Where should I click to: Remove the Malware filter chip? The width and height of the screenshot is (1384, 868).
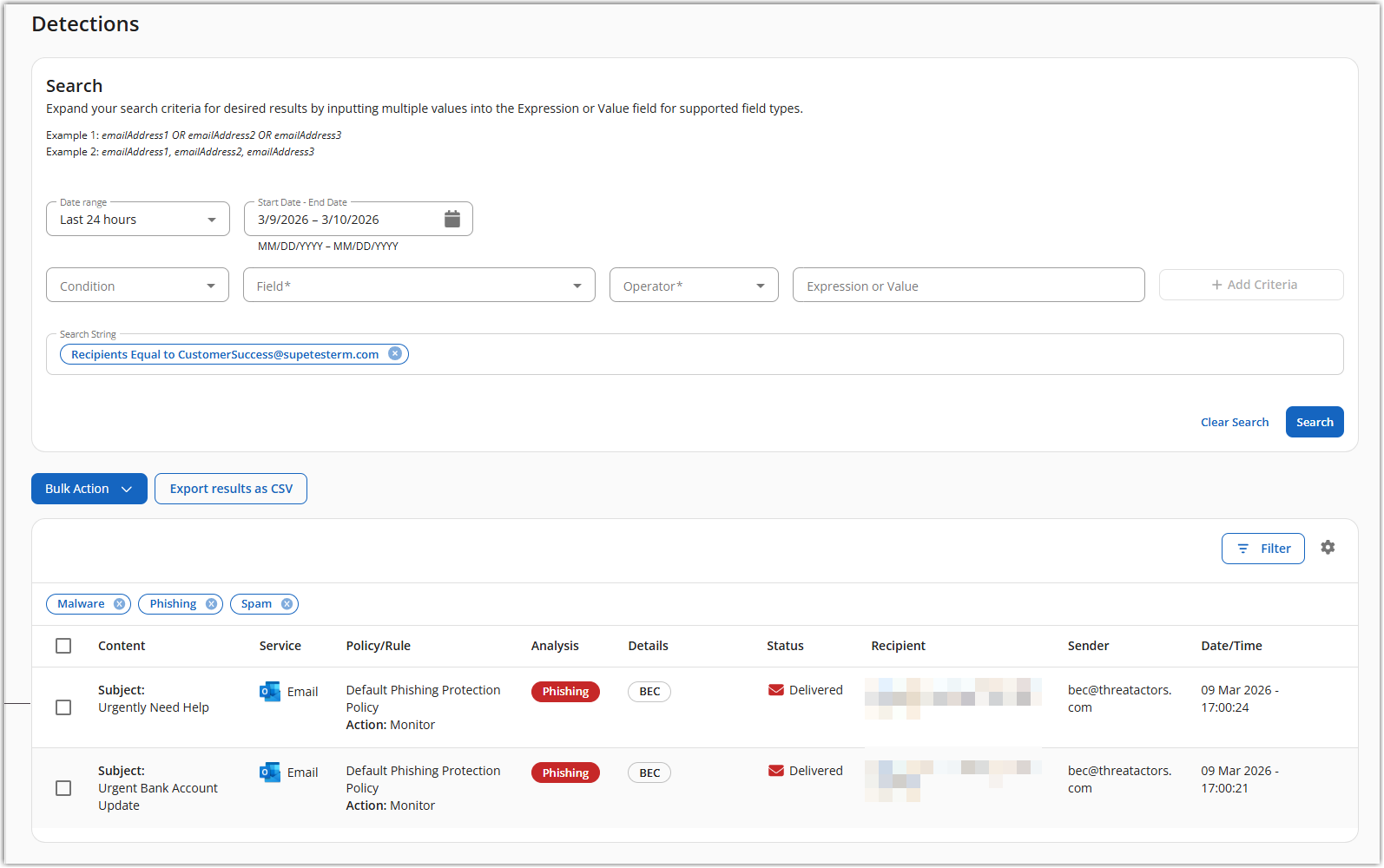[x=120, y=604]
